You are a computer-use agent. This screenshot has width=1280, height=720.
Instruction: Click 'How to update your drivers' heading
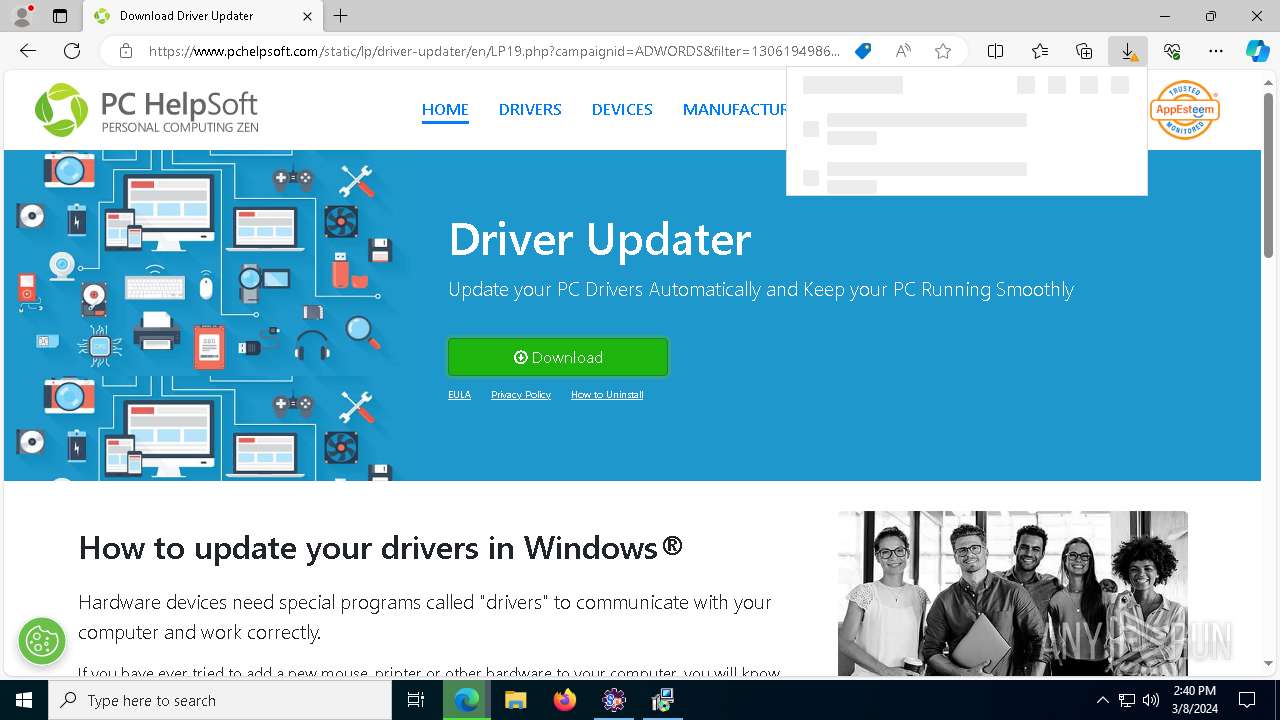[381, 548]
